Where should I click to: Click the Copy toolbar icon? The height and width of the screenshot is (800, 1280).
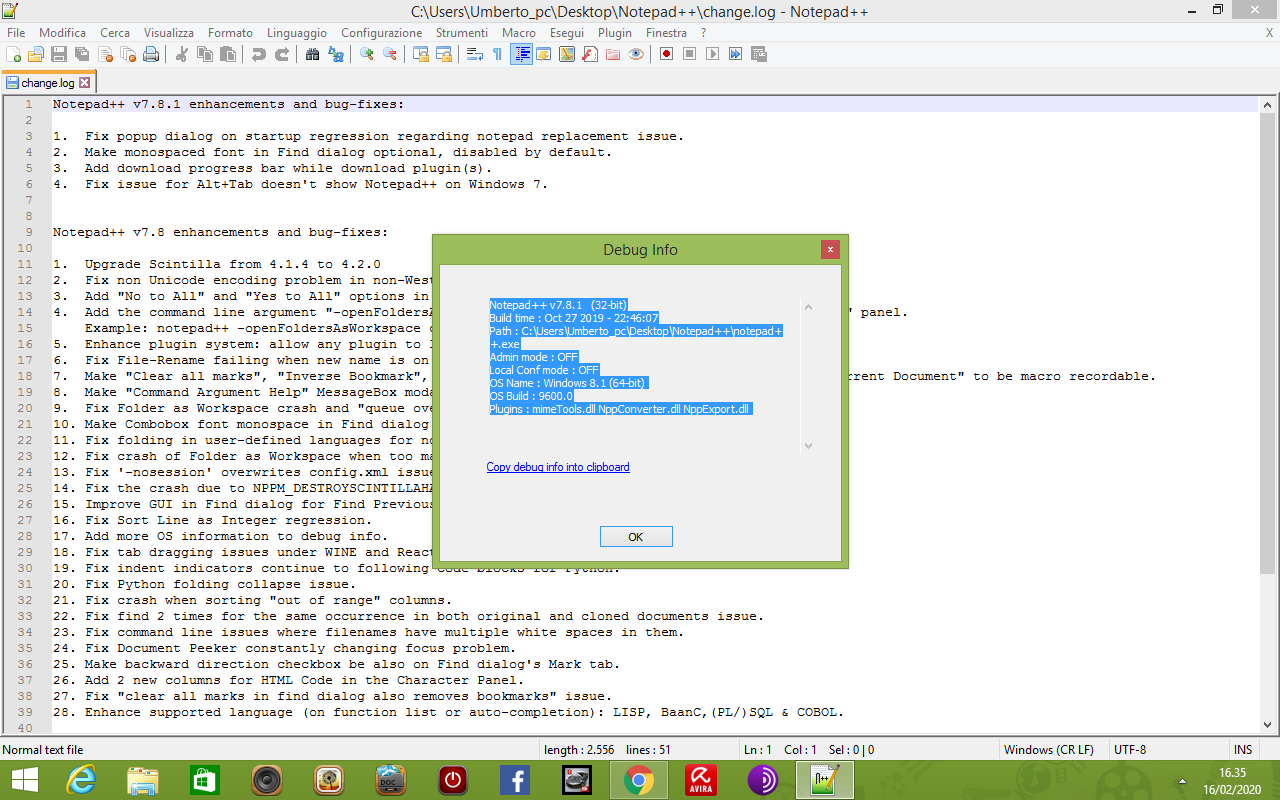pos(204,54)
